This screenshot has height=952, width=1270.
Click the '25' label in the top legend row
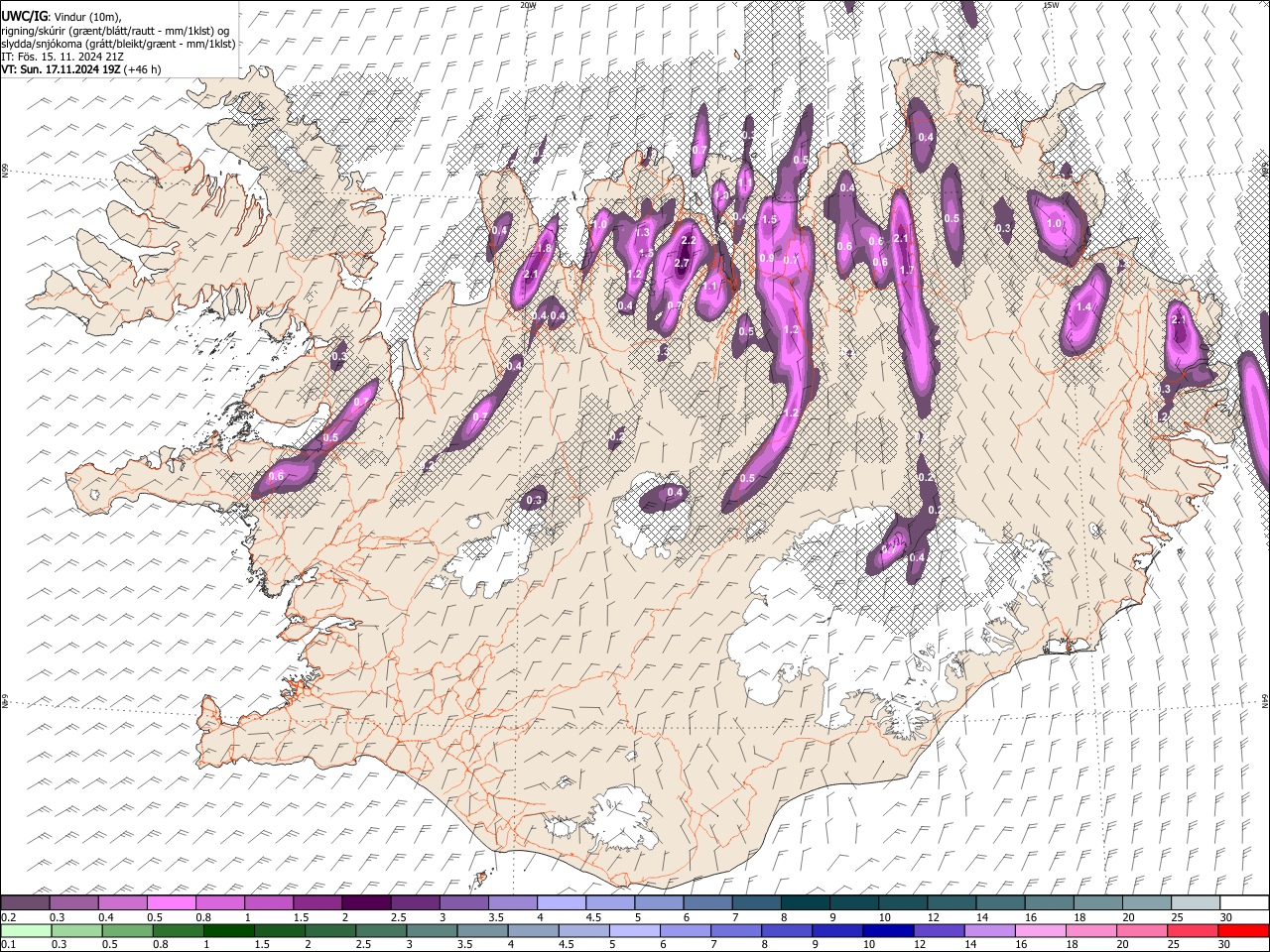1176,917
